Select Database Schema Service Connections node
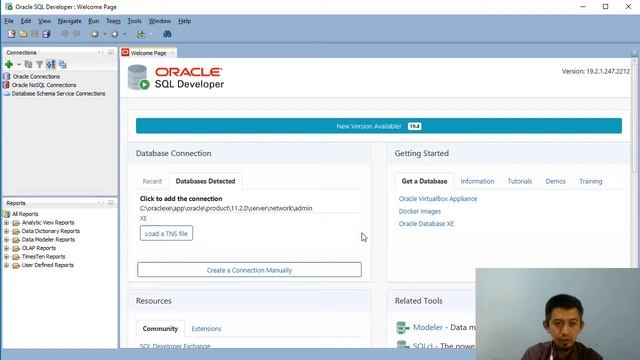 click(58, 93)
